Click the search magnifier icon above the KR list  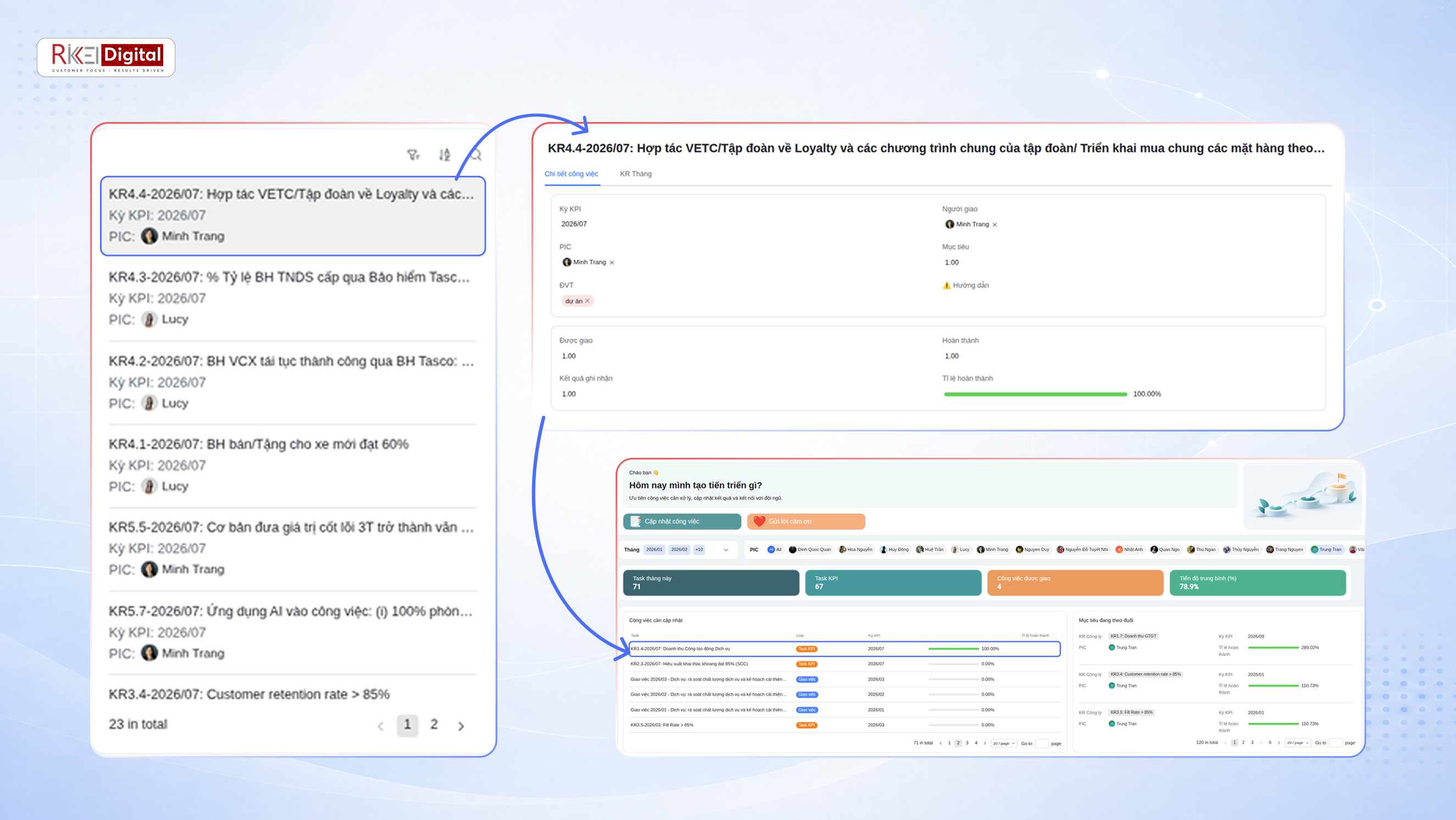[476, 154]
